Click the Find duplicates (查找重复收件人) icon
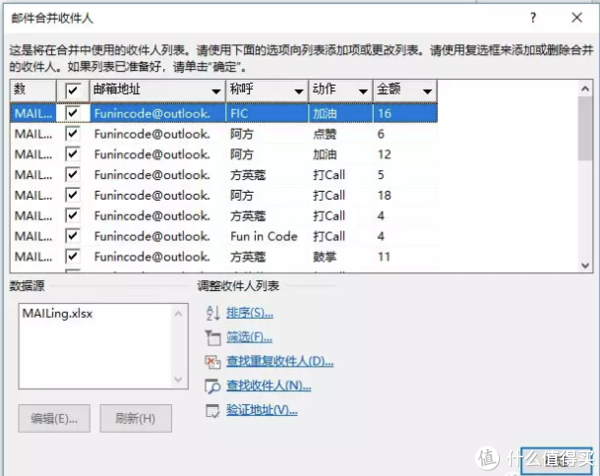Screen dimensions: 600x476 [210, 361]
